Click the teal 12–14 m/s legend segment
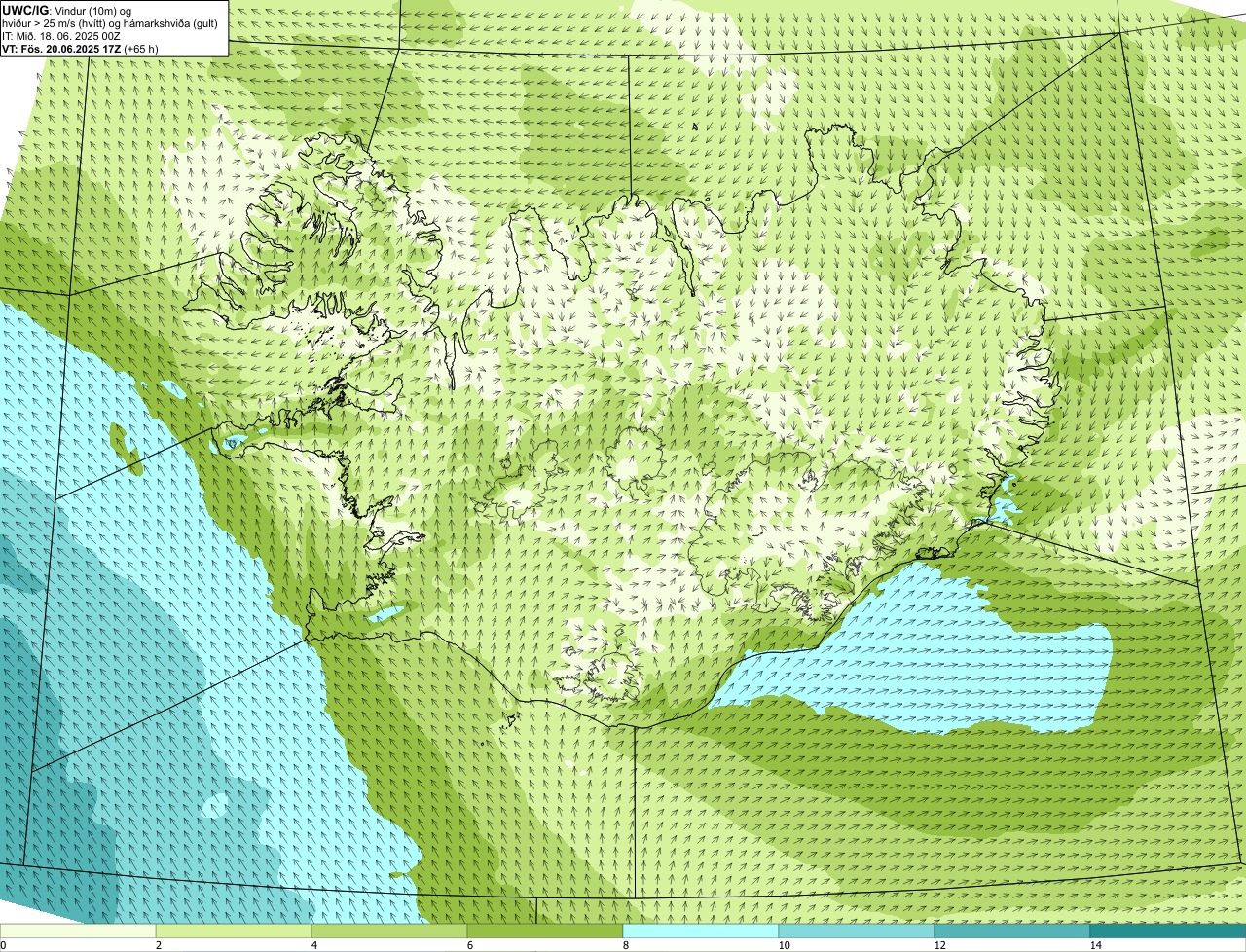1246x952 pixels. point(1012,931)
